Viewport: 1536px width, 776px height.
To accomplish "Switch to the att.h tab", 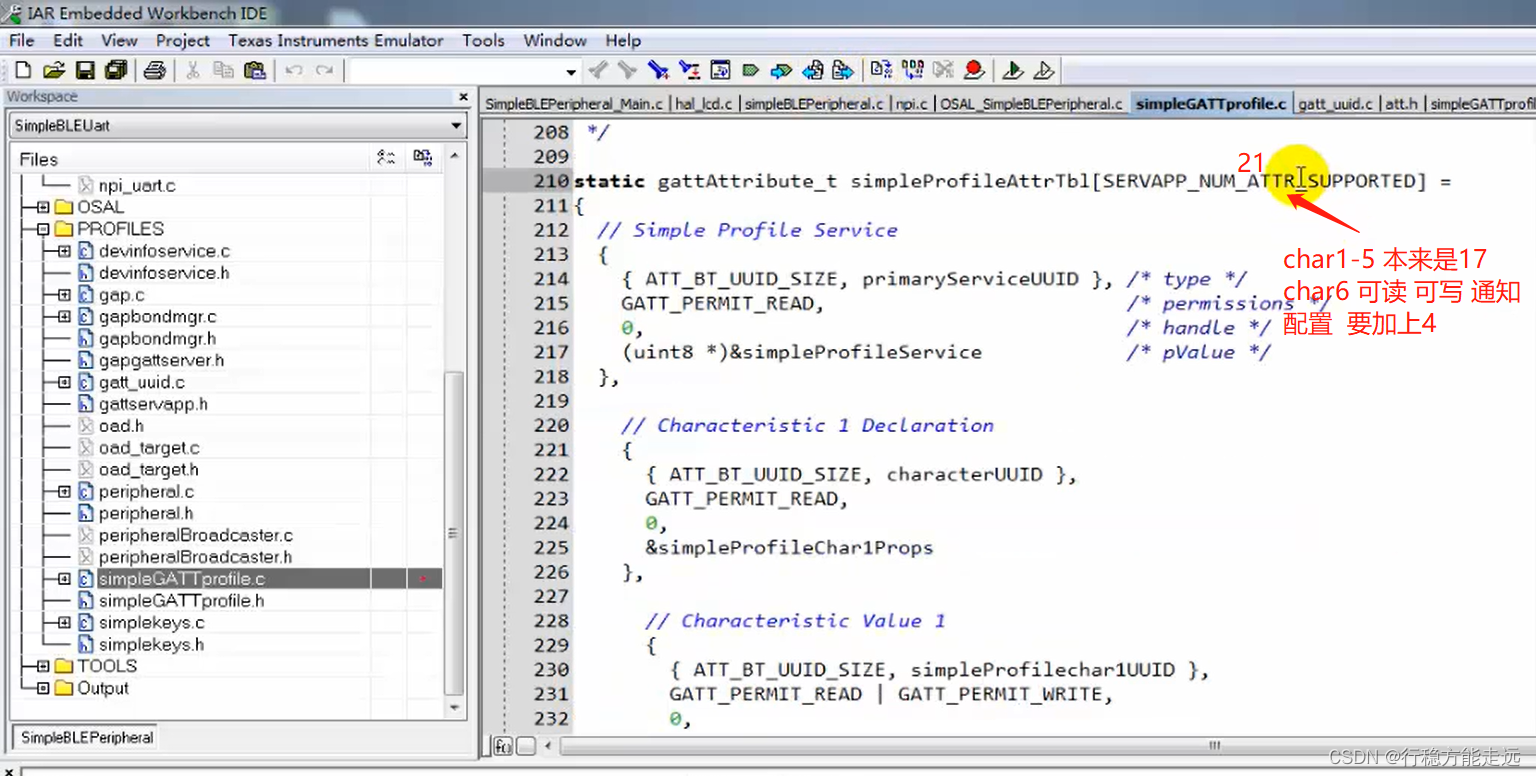I will 1401,103.
